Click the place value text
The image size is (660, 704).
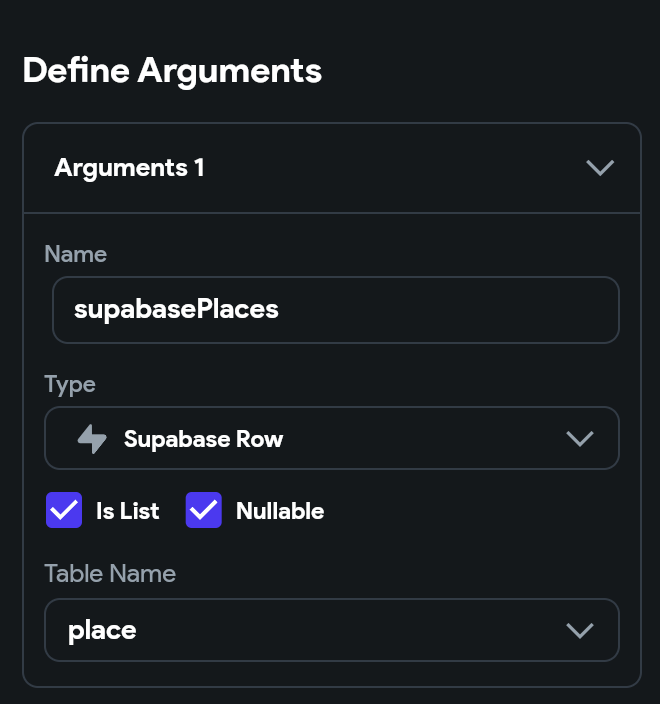pos(102,631)
